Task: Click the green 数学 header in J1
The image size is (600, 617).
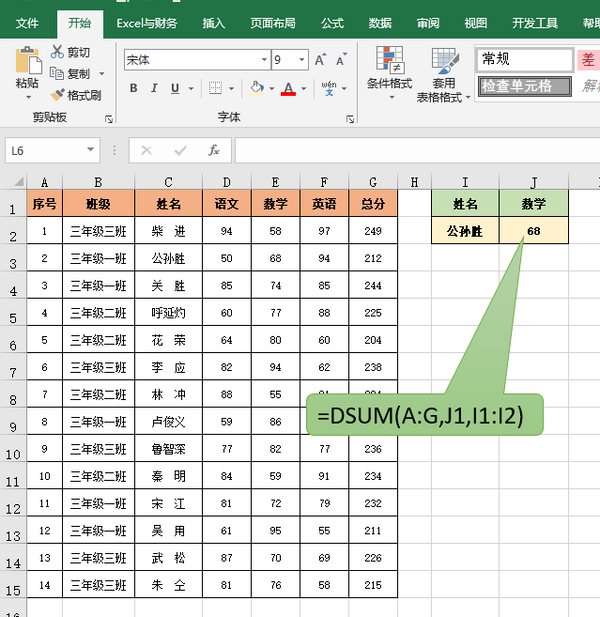Action: [x=534, y=204]
